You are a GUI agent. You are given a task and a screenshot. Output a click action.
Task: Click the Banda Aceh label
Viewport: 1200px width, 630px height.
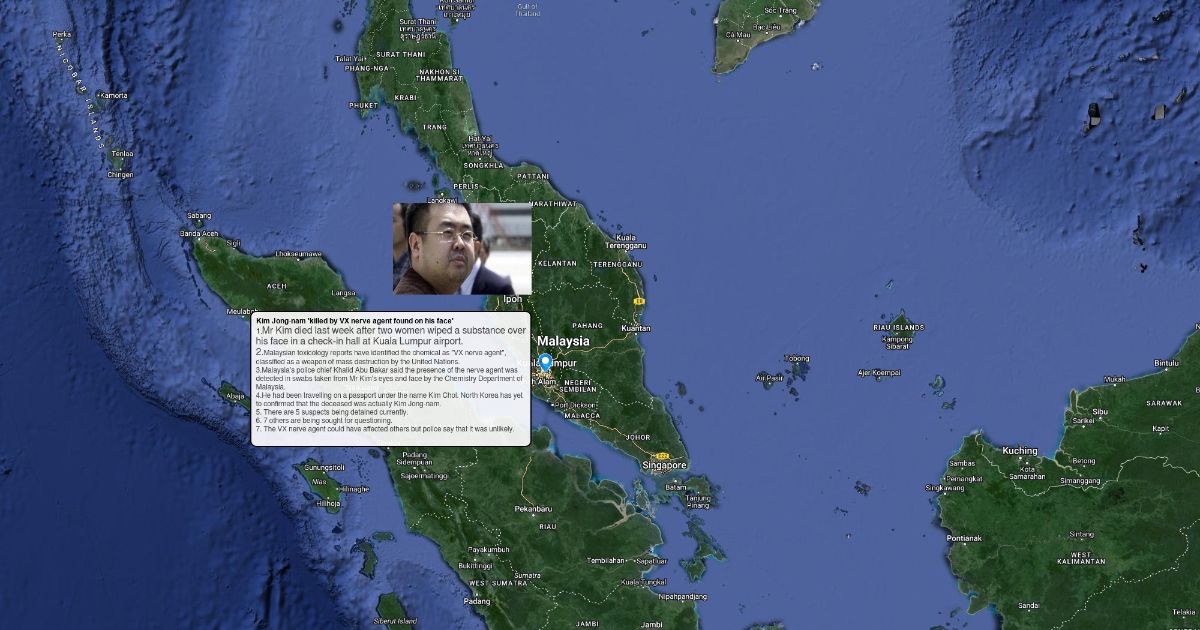pyautogui.click(x=198, y=234)
